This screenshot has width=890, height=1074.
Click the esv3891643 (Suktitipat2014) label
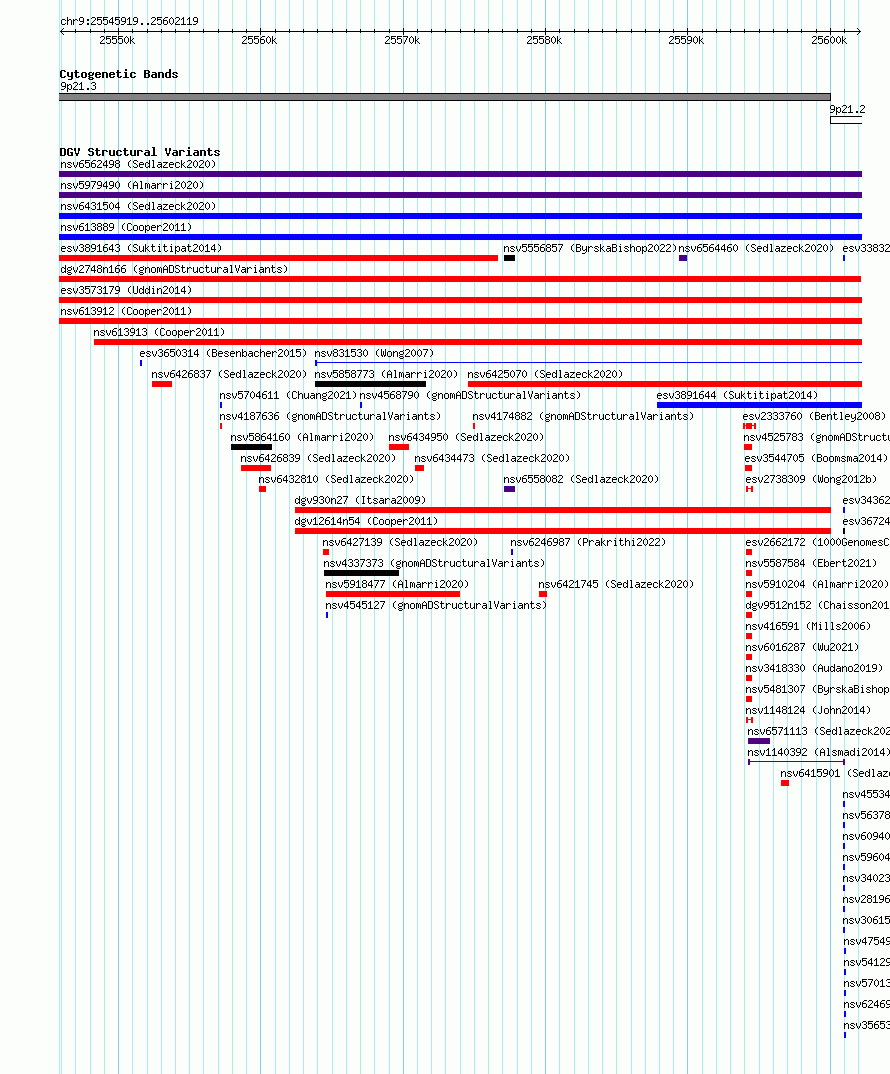141,249
